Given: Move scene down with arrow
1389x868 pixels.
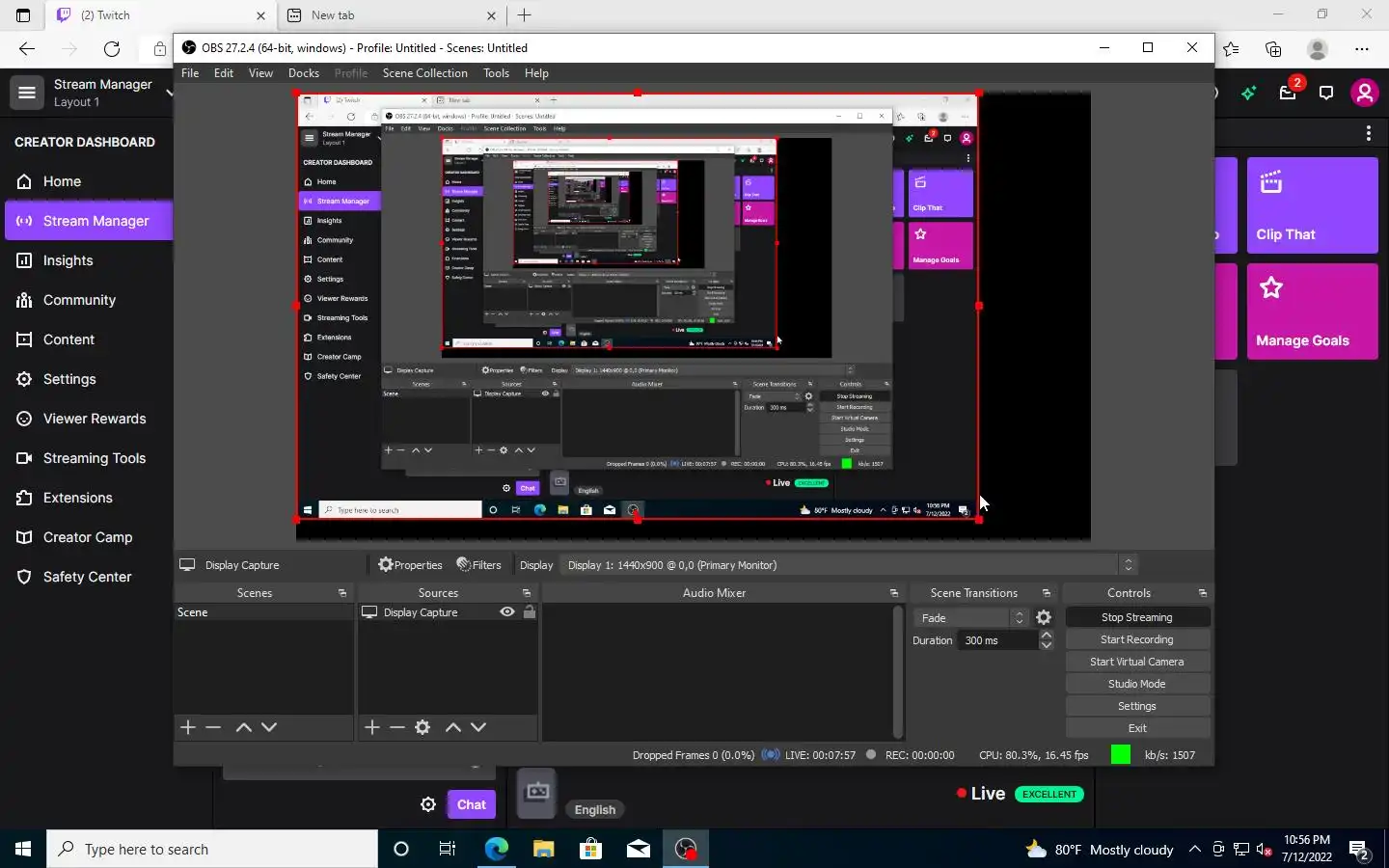Looking at the screenshot, I should 269,727.
